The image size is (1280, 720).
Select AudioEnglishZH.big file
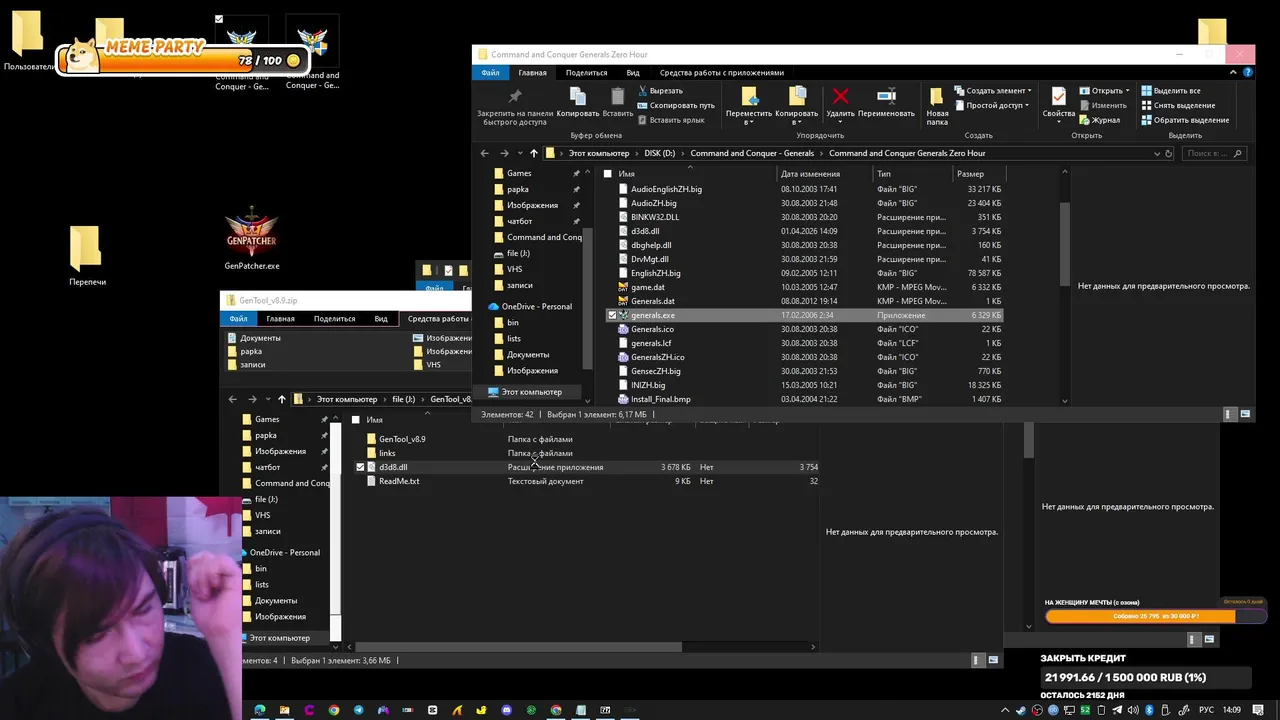point(666,189)
